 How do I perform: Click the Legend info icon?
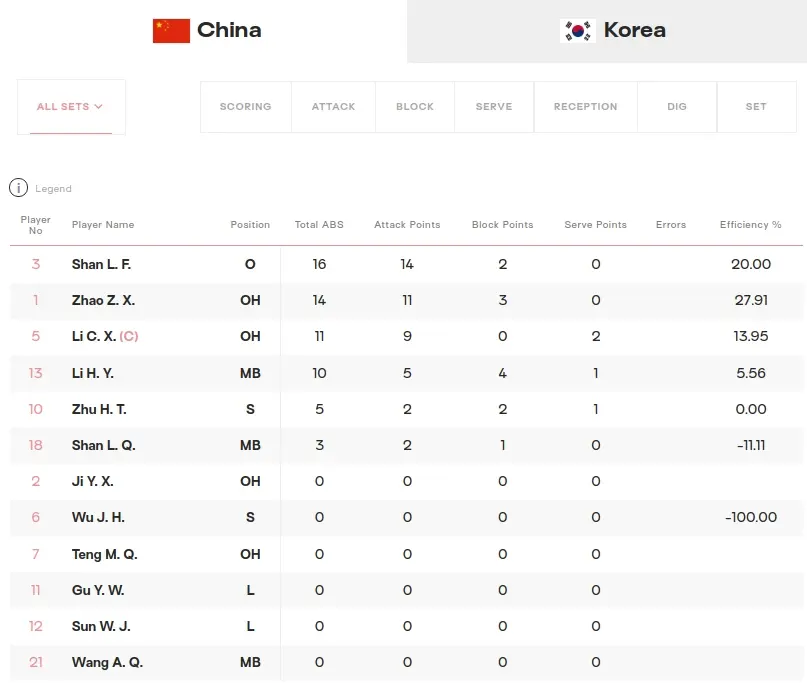[19, 188]
